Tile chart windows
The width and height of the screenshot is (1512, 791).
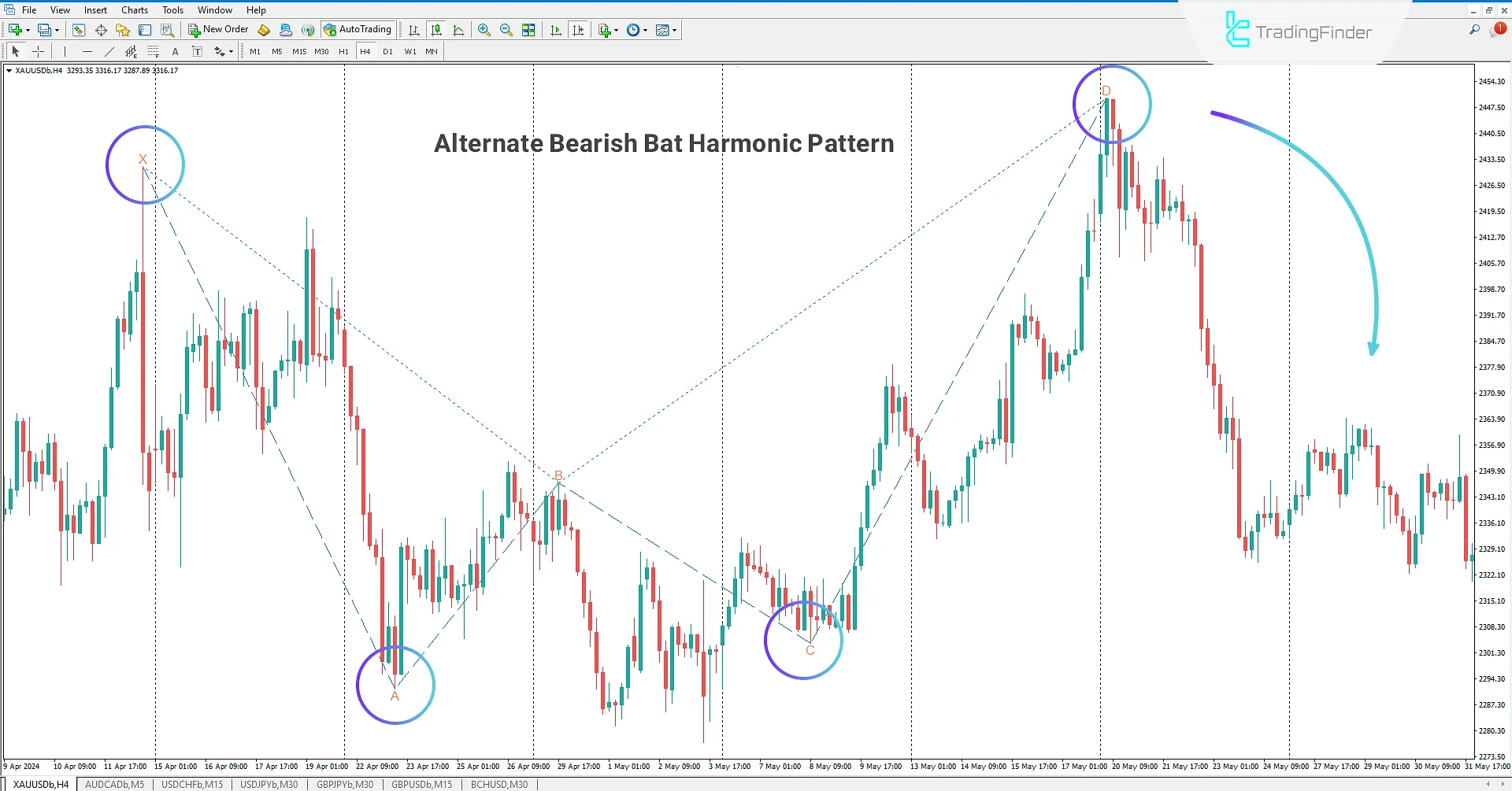coord(528,30)
